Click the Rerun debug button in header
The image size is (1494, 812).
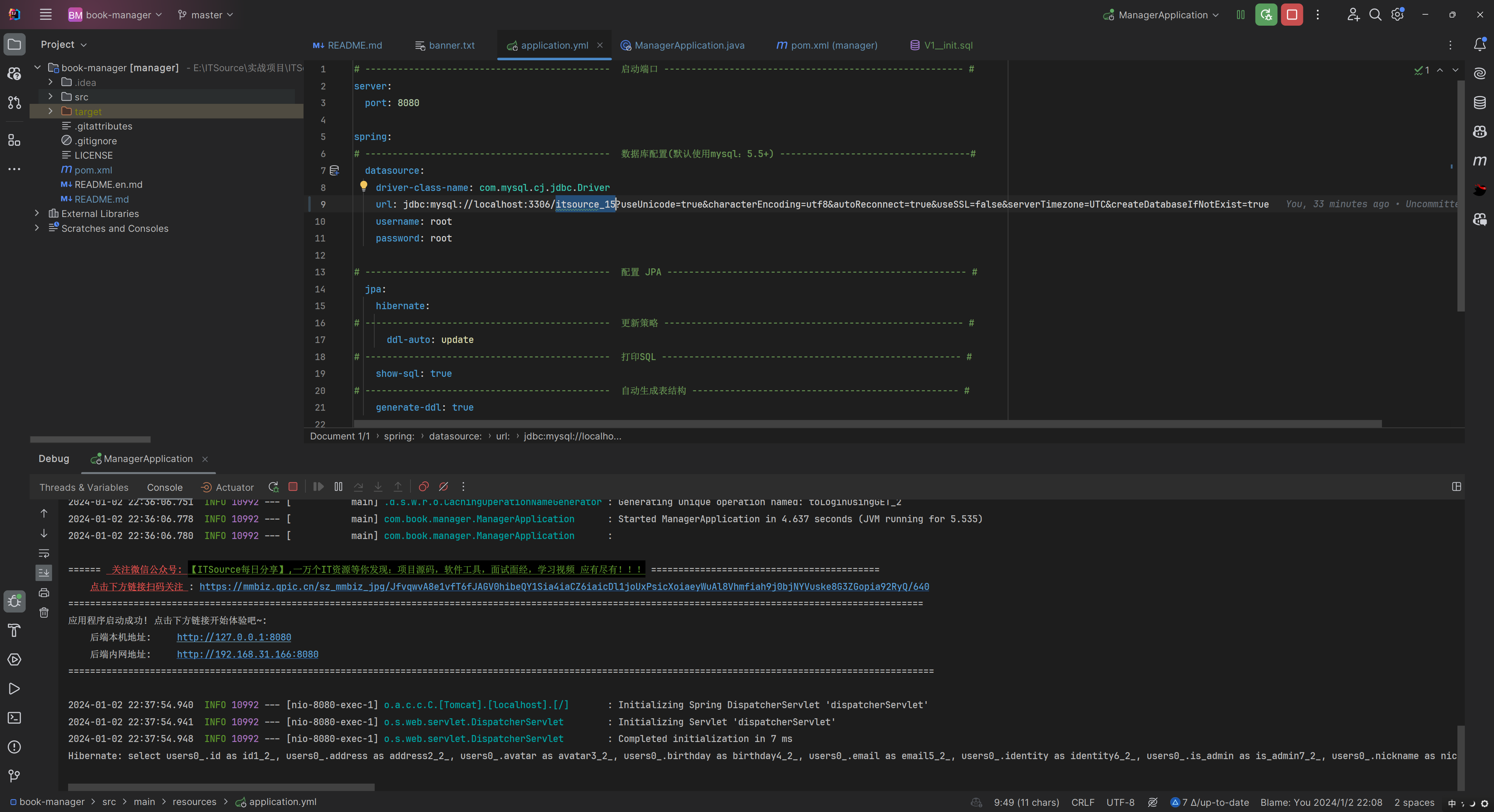1266,14
